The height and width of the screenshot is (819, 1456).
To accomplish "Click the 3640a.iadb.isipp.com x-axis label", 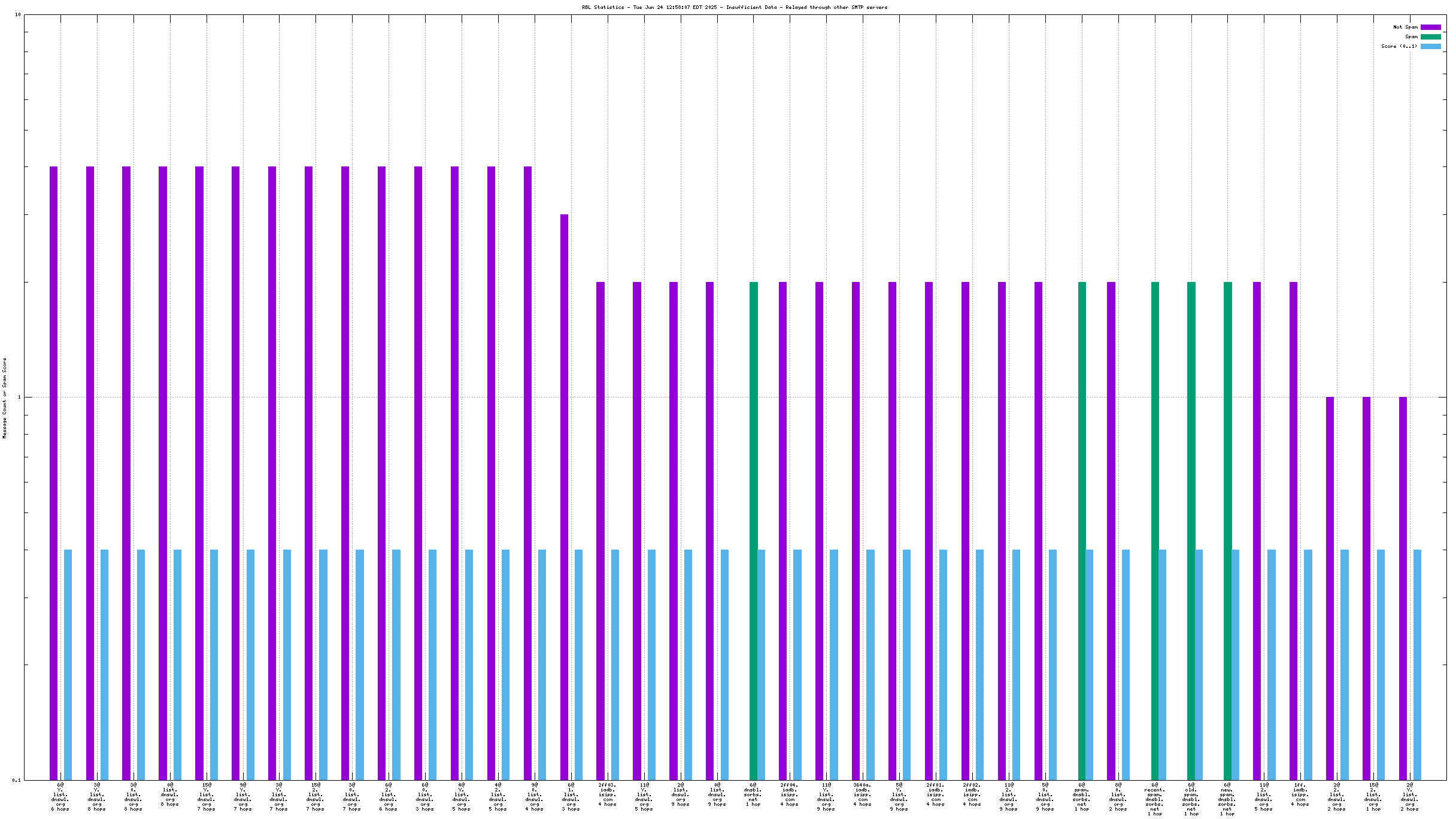I will [x=863, y=794].
